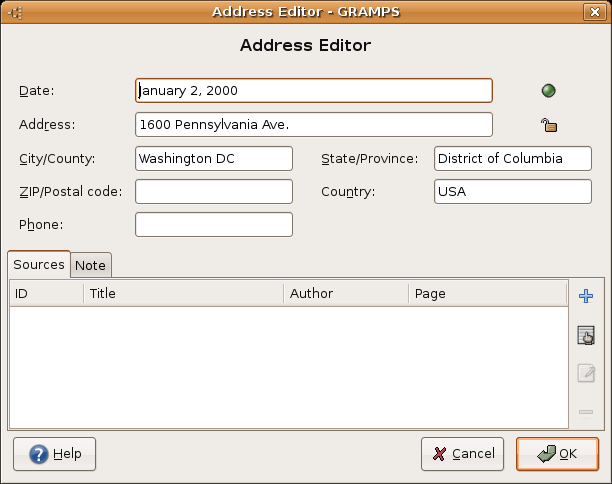This screenshot has width=612, height=484.
Task: Sort sources by the Title column header
Action: [x=183, y=293]
